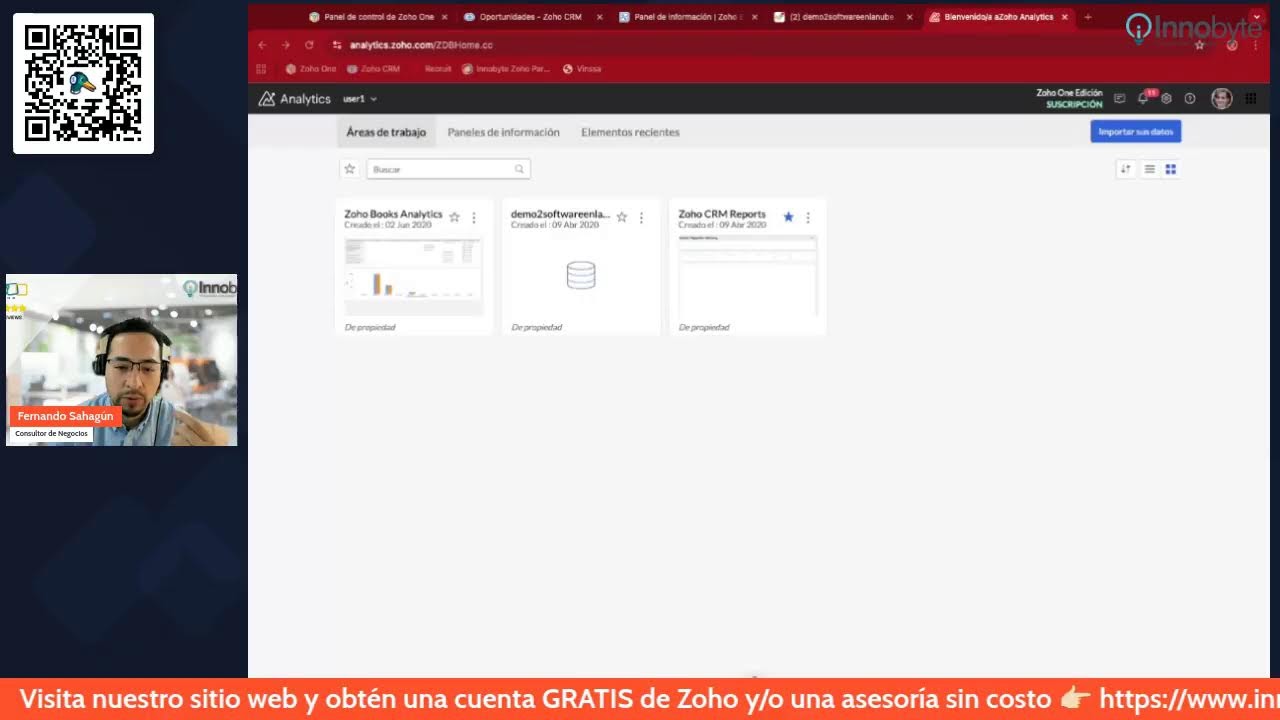
Task: Open the user1 organization dropdown
Action: click(x=360, y=99)
